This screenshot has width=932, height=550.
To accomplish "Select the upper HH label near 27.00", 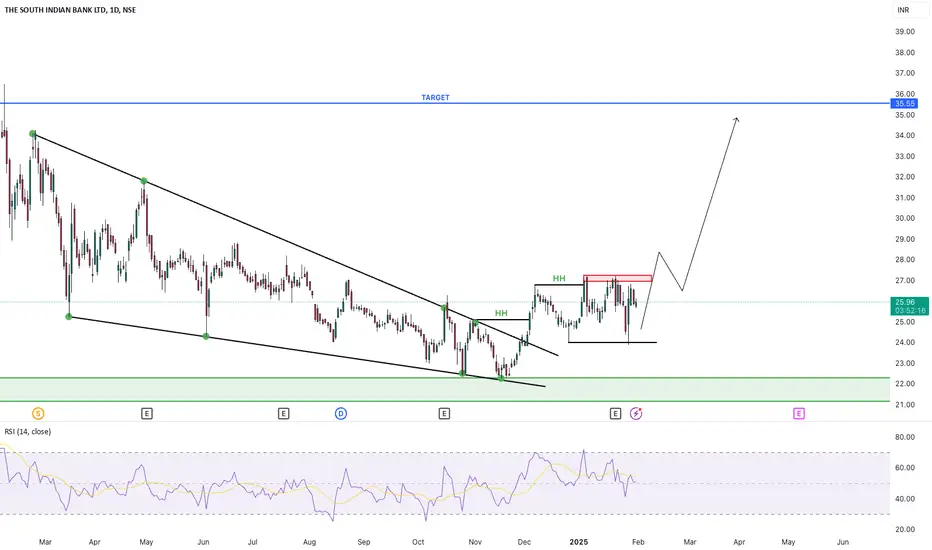I will 559,278.
